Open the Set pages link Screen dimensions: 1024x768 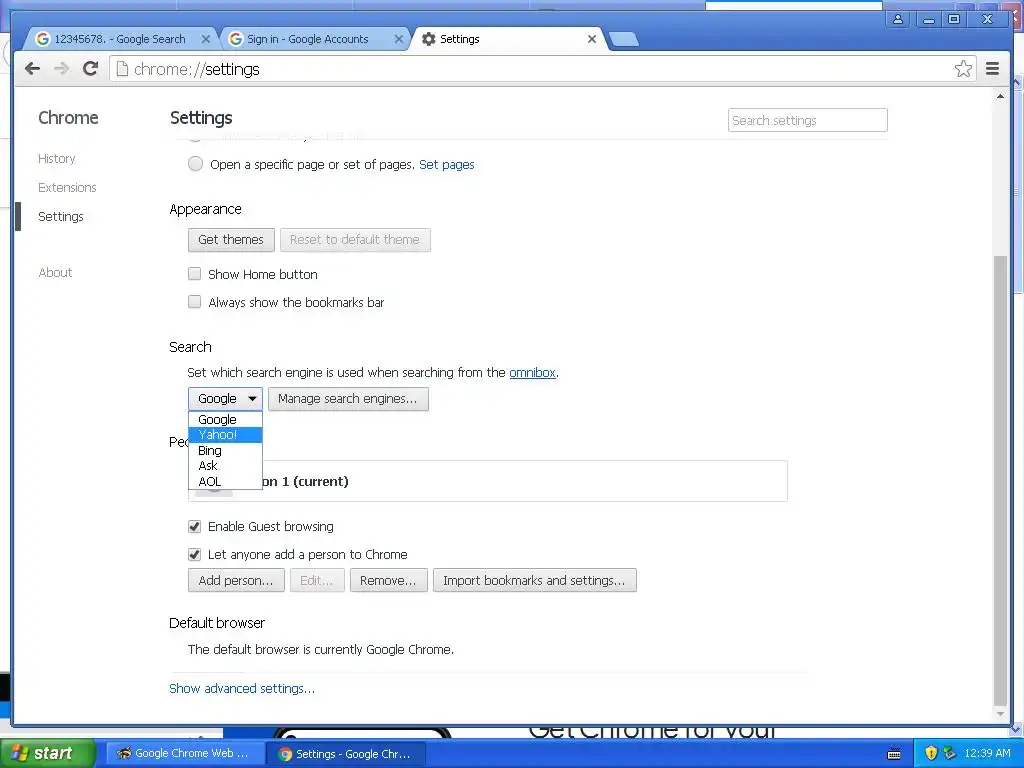click(447, 165)
